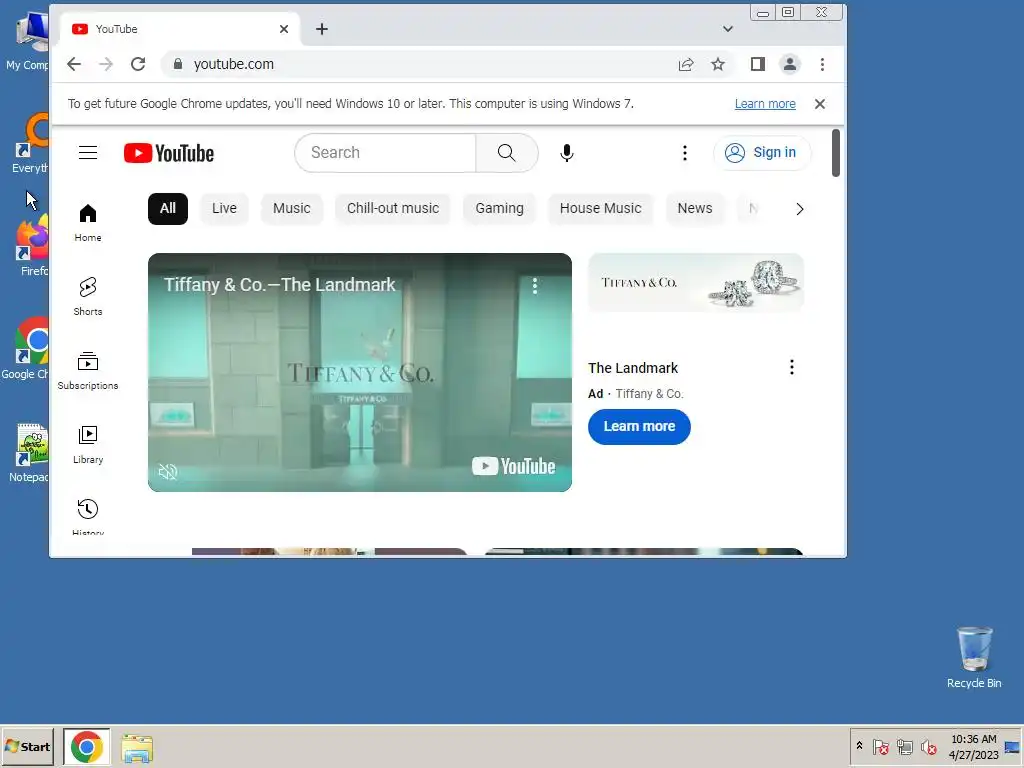Open the Windows Start menu
1024x768 pixels.
point(27,746)
